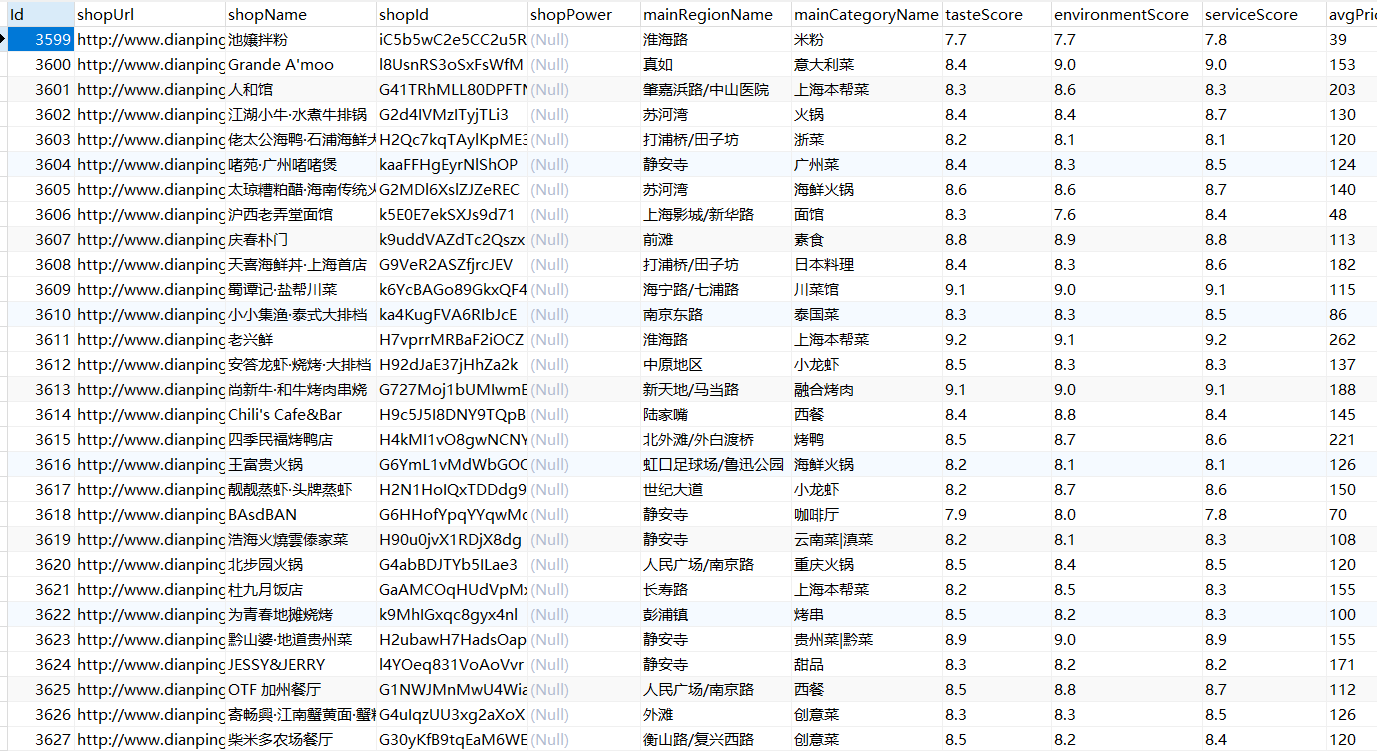The width and height of the screenshot is (1377, 752).
Task: Click shop name cell Grande A'moo
Action: click(x=301, y=65)
